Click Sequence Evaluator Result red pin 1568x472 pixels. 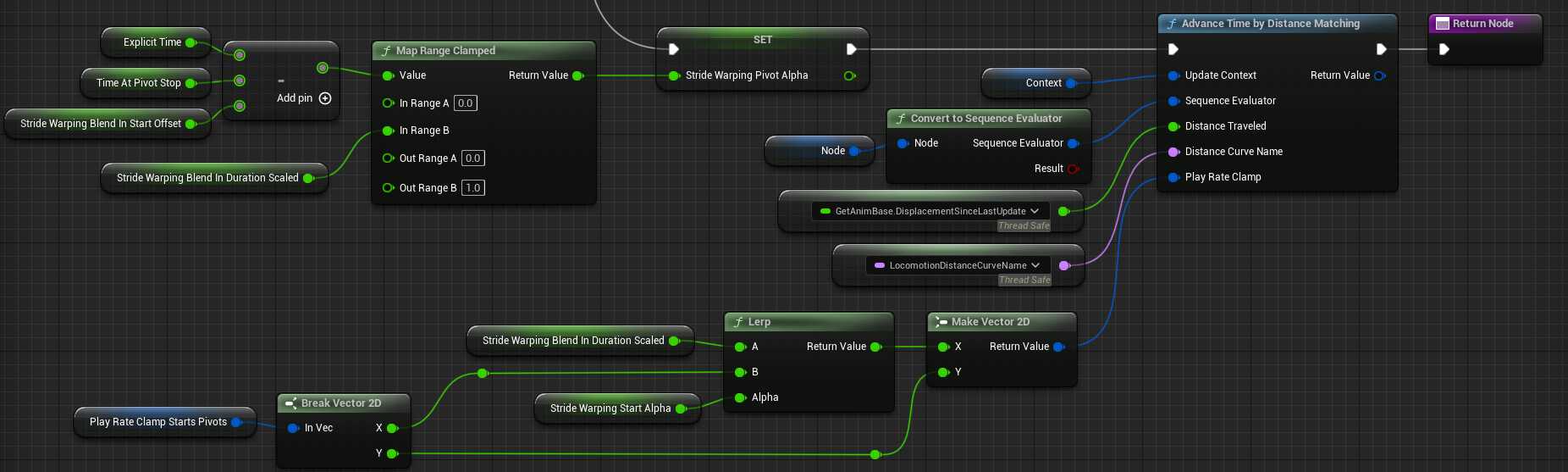(x=1073, y=169)
